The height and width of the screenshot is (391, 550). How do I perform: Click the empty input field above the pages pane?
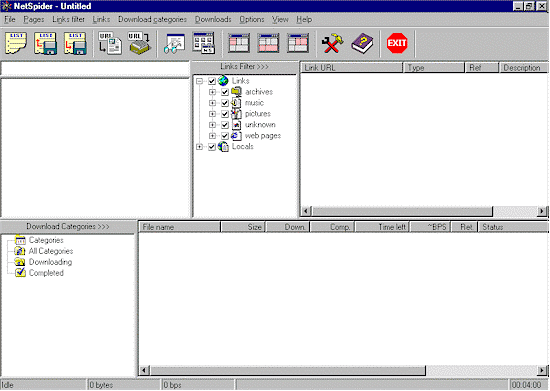pyautogui.click(x=95, y=69)
